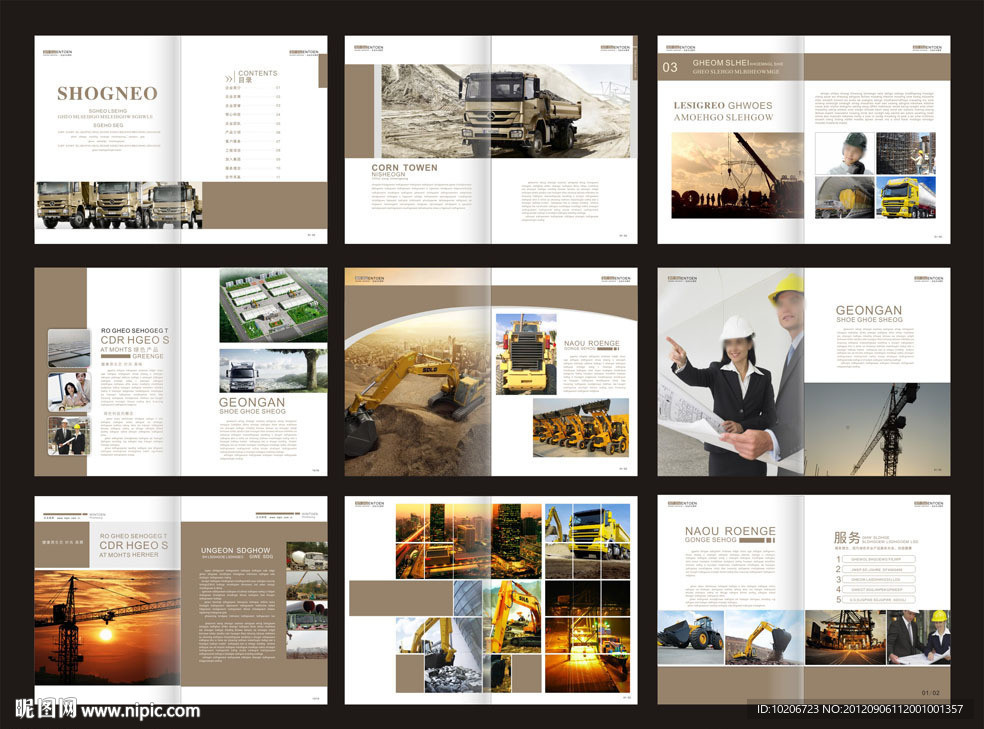Screen dimensions: 984x729
Task: Click the excavator with bucket strip photo
Action: pos(764,637)
